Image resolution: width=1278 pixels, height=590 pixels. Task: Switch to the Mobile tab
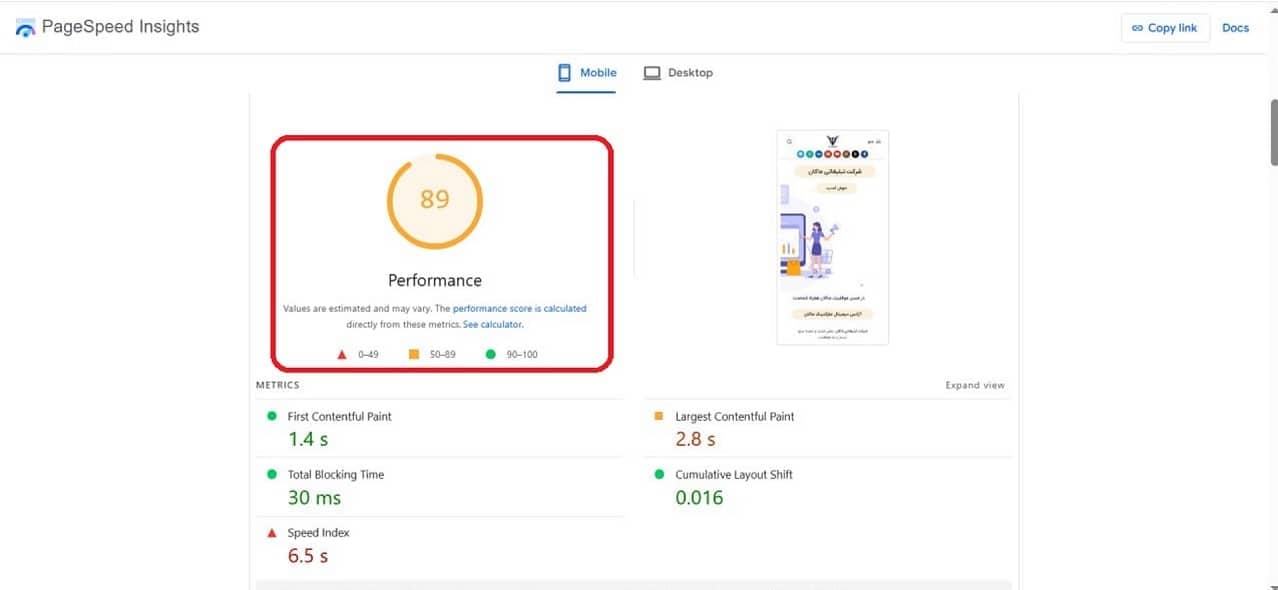tap(587, 72)
